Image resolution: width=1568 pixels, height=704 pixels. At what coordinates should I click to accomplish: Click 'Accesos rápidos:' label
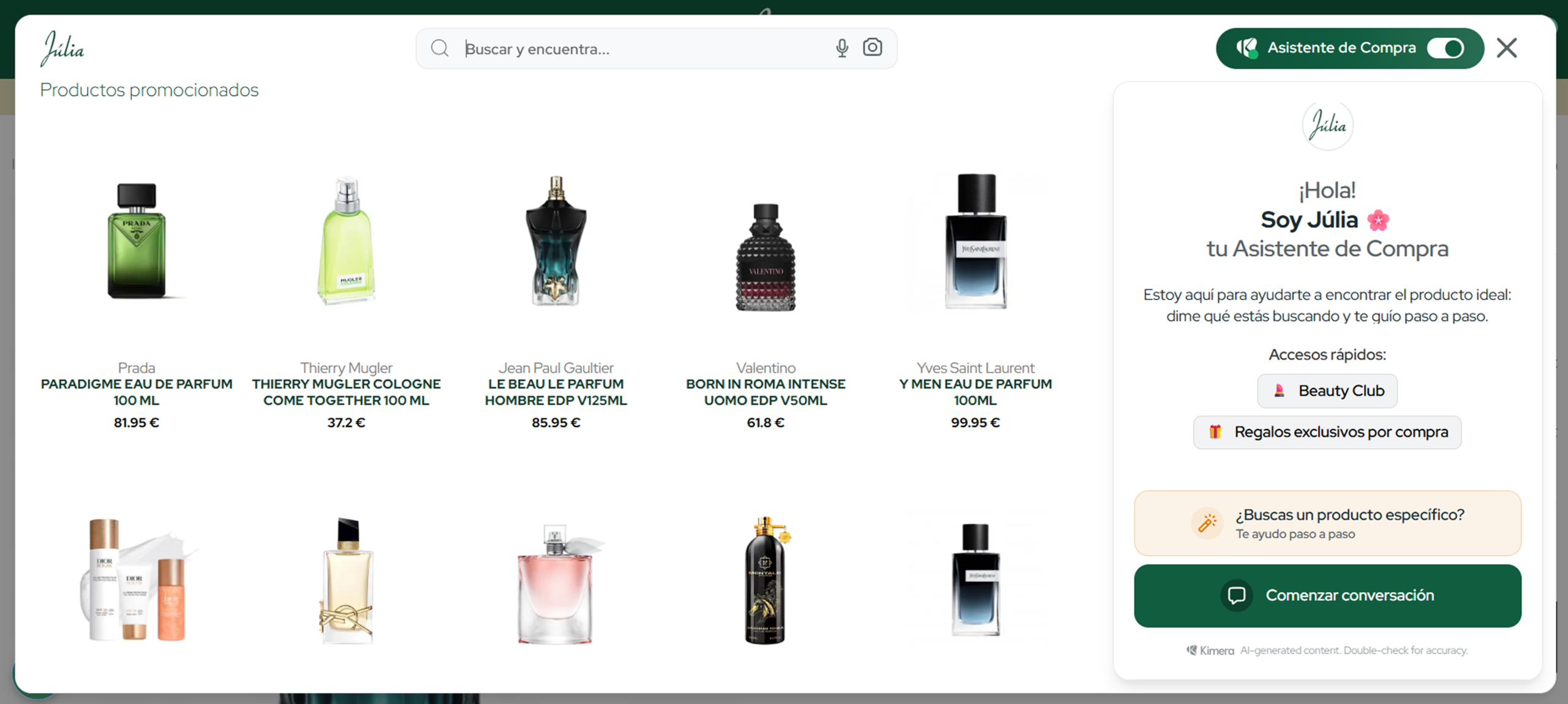[1327, 355]
